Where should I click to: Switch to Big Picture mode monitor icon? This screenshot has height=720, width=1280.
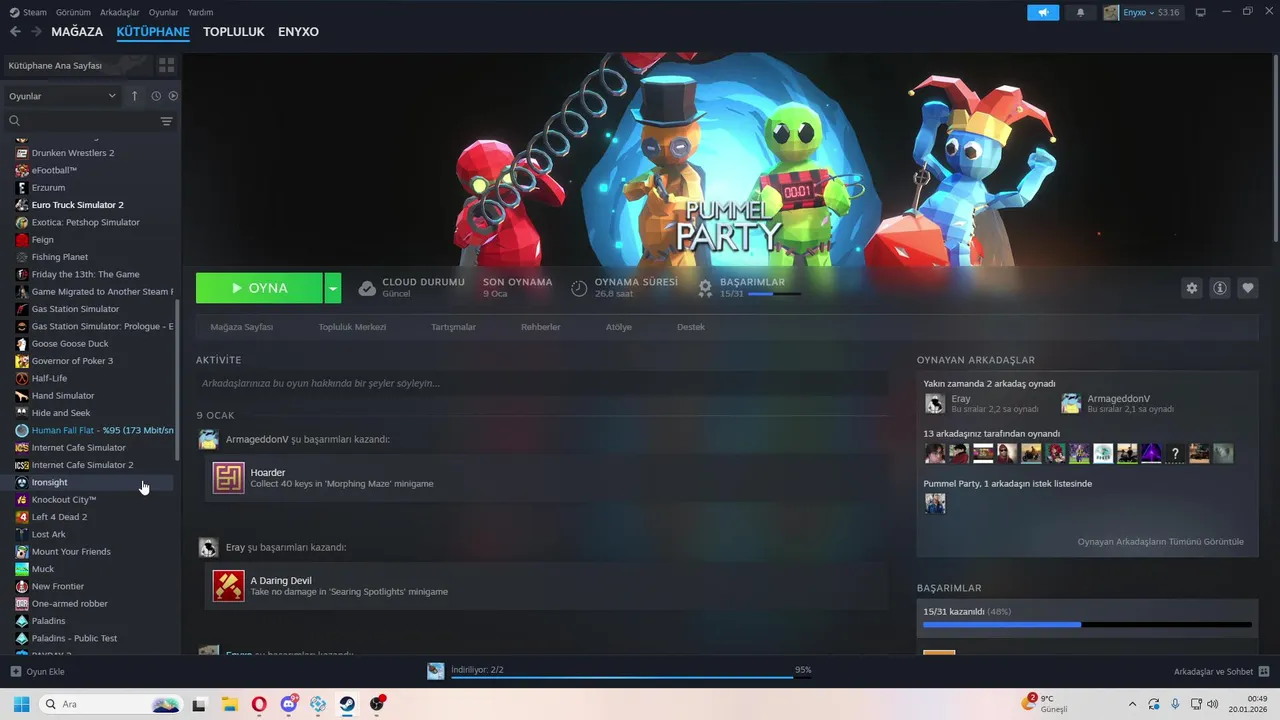click(1200, 12)
